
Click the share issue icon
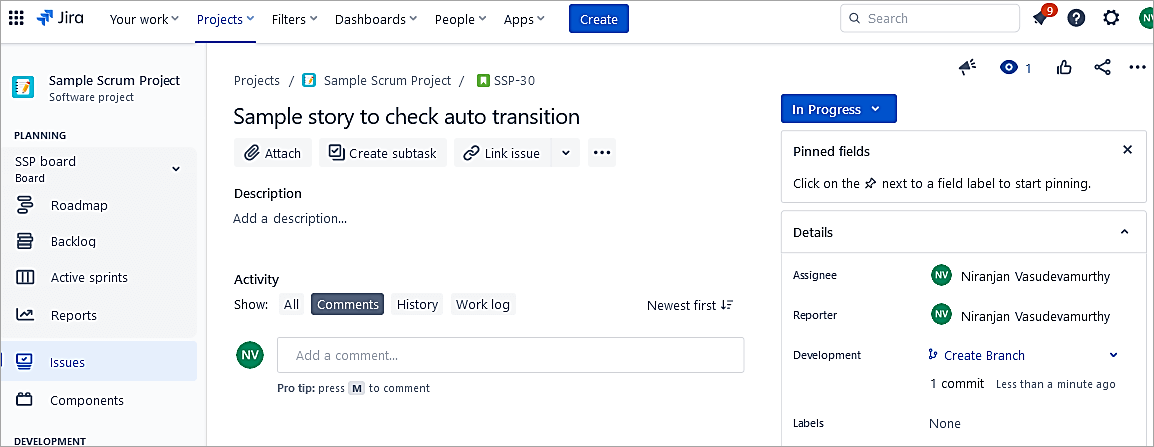(1102, 67)
